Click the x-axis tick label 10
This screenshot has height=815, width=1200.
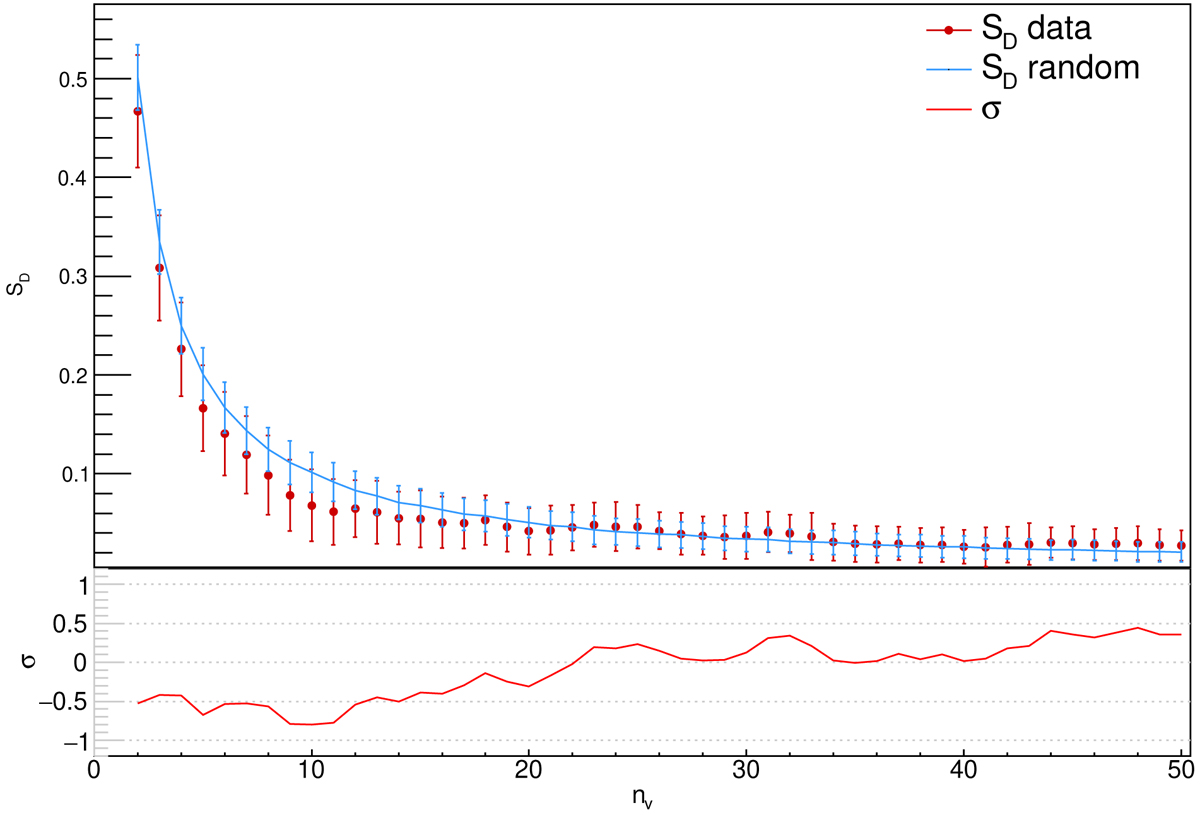[x=311, y=772]
